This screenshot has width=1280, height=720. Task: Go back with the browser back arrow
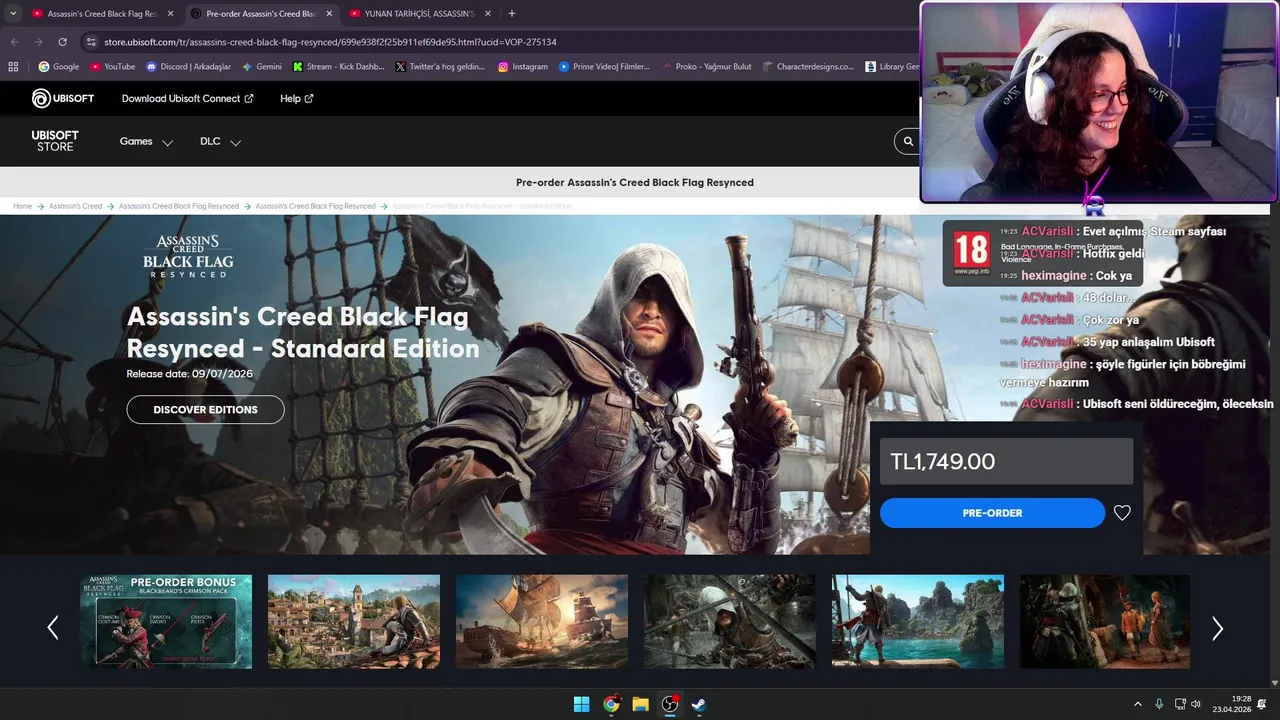(x=14, y=42)
